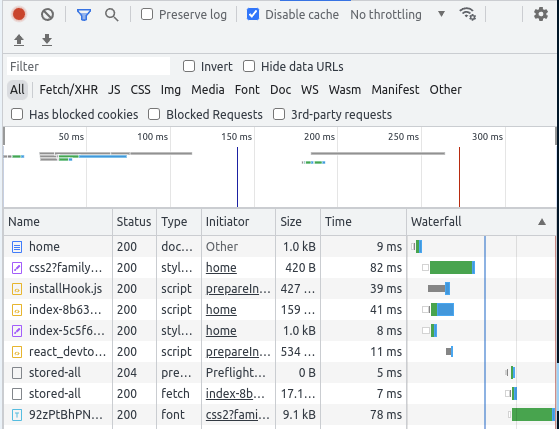Sort by the Waterfall column arrow

click(x=542, y=222)
